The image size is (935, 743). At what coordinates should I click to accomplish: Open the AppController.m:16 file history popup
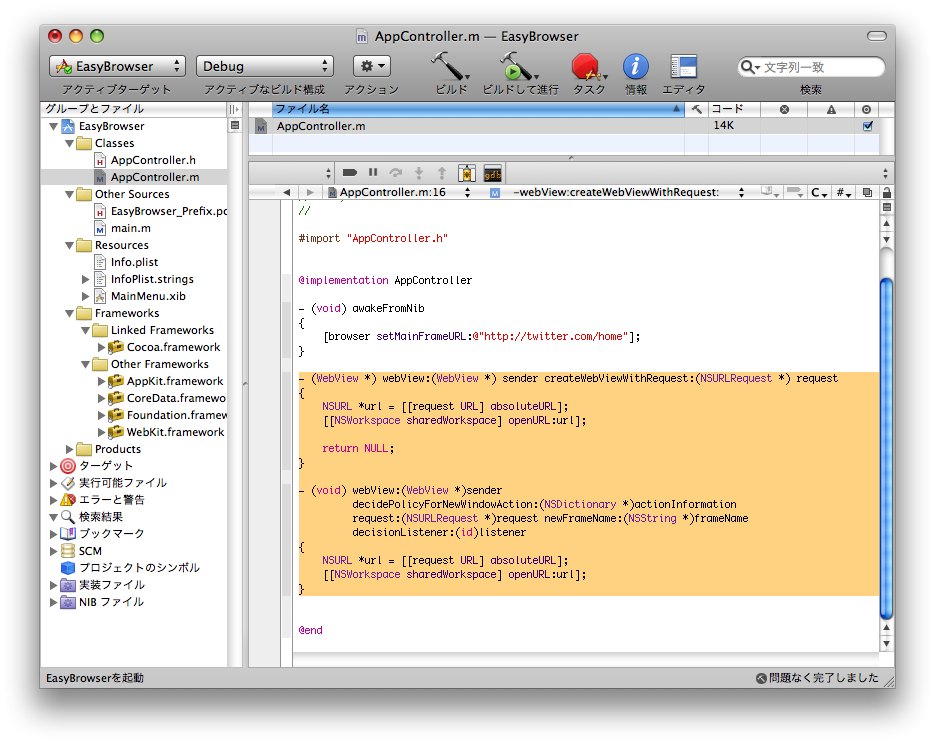pyautogui.click(x=399, y=192)
